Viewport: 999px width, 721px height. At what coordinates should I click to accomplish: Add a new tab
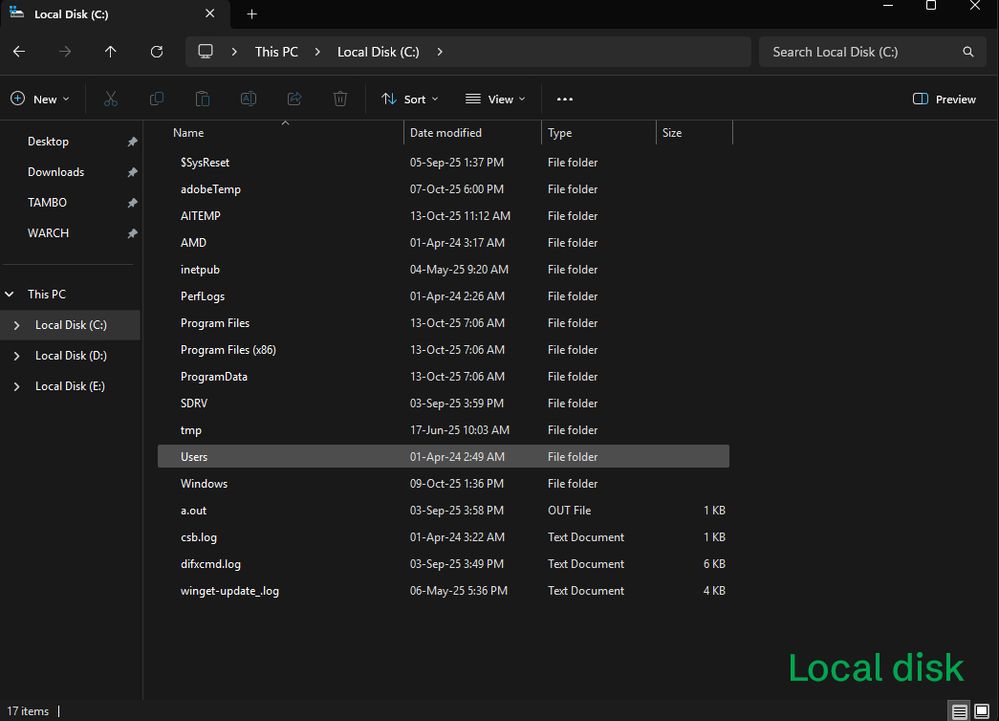[x=252, y=14]
